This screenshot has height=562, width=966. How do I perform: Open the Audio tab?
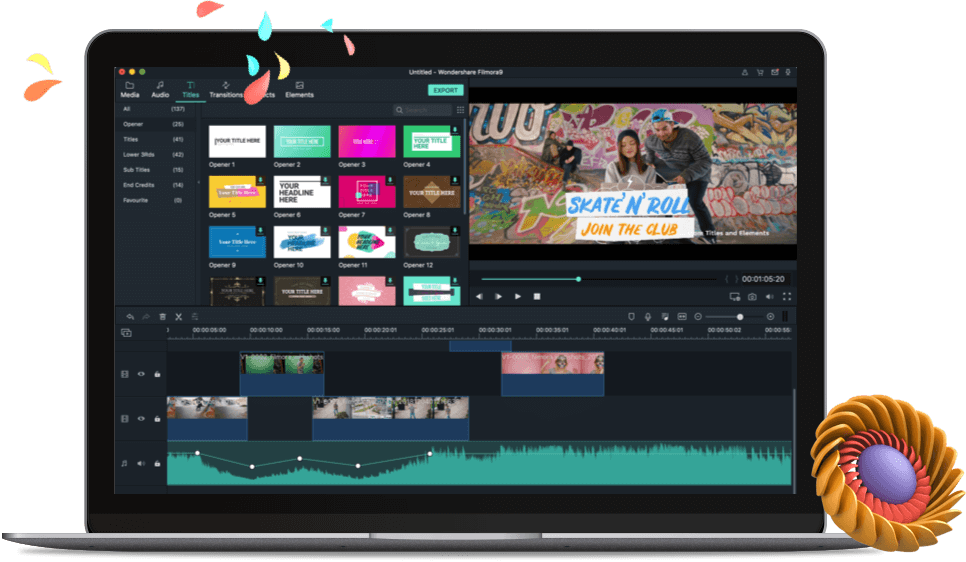coord(160,90)
